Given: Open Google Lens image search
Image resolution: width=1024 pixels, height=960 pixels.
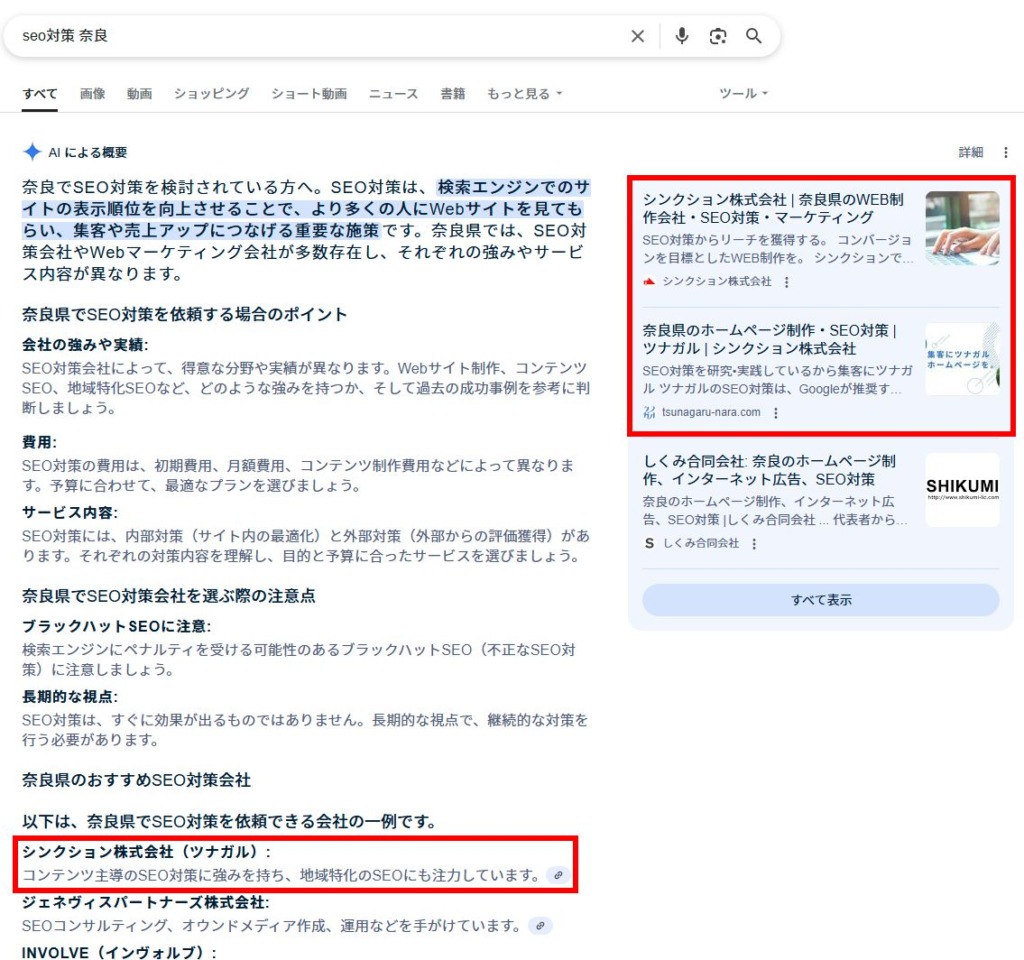Looking at the screenshot, I should pos(718,36).
